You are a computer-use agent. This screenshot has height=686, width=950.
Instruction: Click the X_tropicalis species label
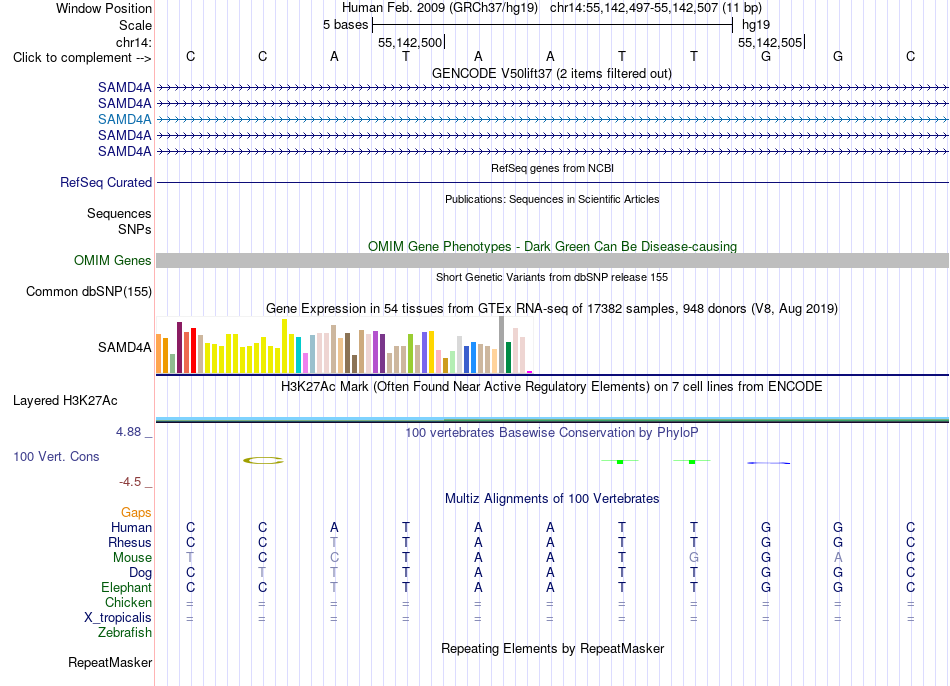click(118, 618)
